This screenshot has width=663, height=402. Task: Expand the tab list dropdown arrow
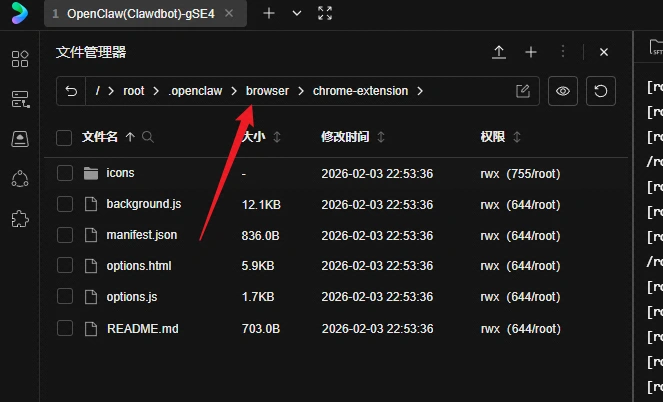pos(297,13)
